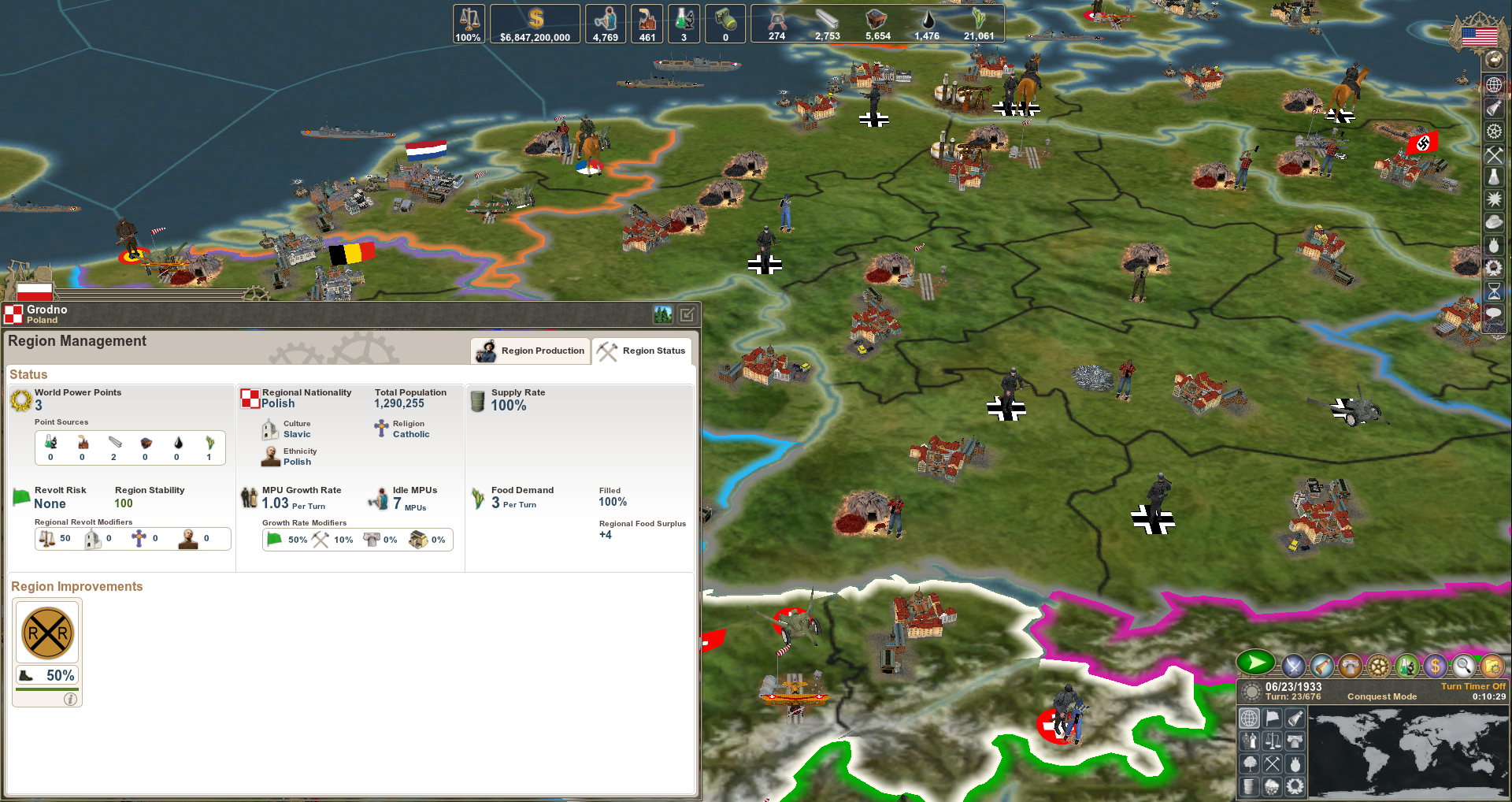Select the globe map mode icon
The width and height of the screenshot is (1512, 802).
(1494, 84)
